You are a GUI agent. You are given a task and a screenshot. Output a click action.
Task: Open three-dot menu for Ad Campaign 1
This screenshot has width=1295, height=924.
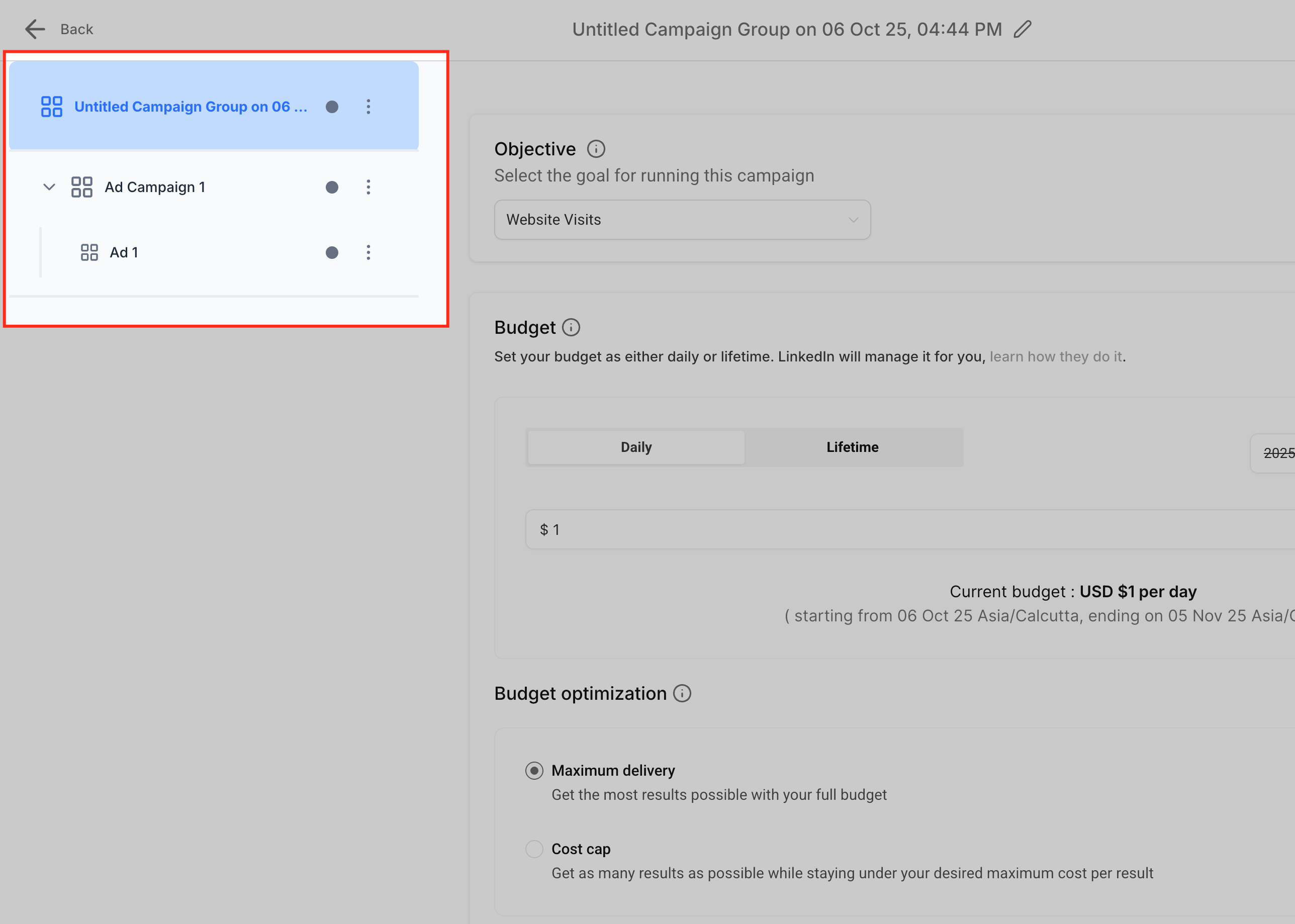pyautogui.click(x=368, y=187)
